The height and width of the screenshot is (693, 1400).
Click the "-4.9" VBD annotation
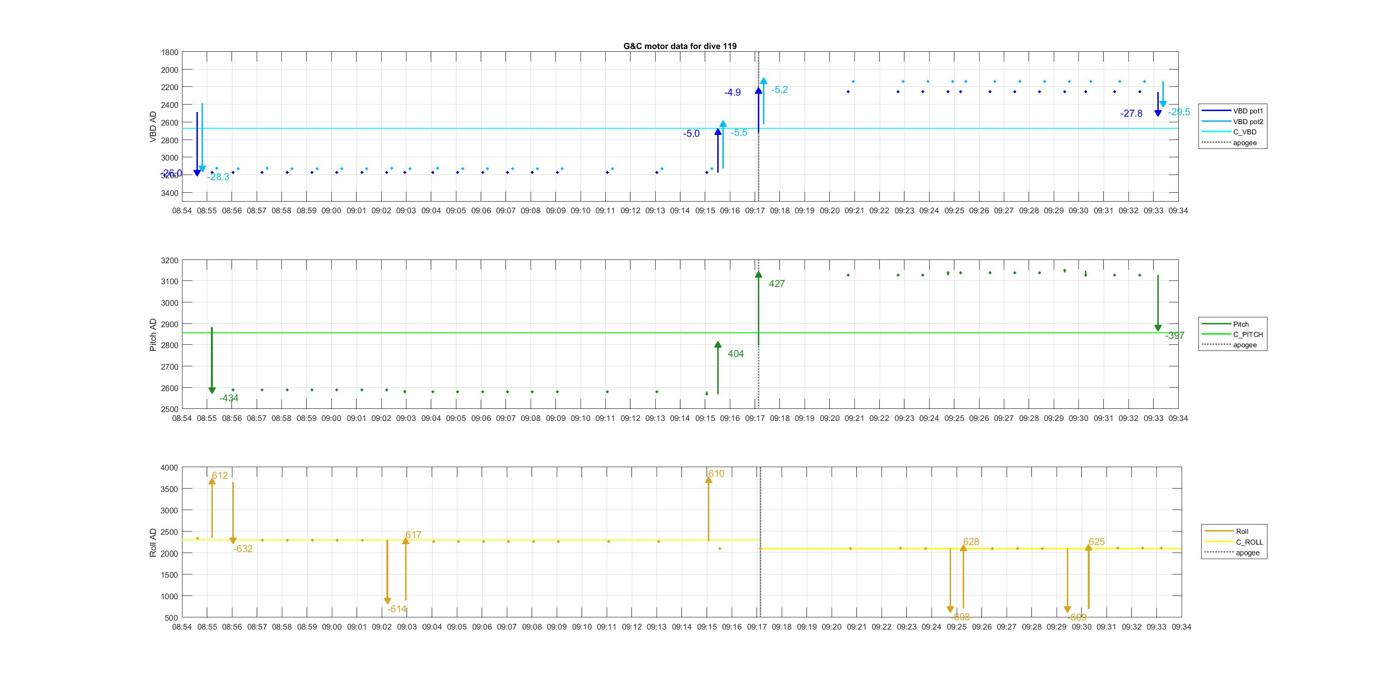[x=733, y=93]
